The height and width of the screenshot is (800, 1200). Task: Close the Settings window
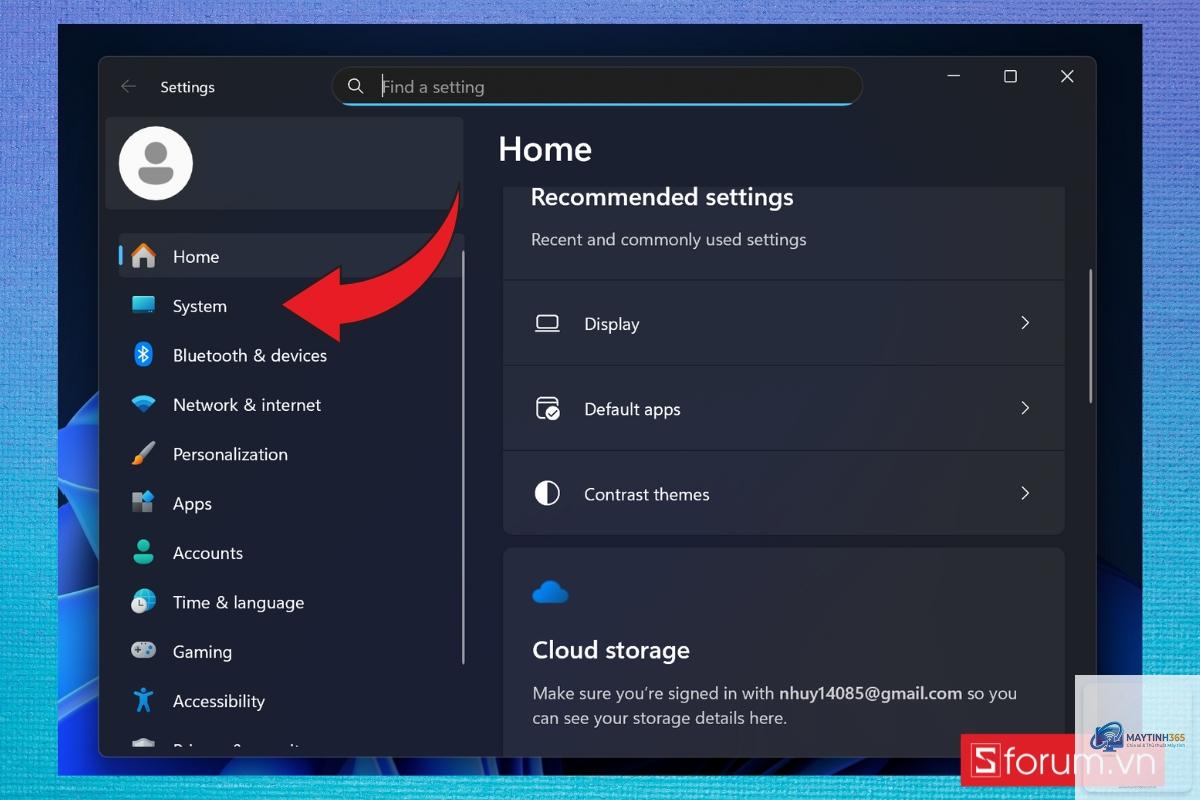(x=1067, y=77)
